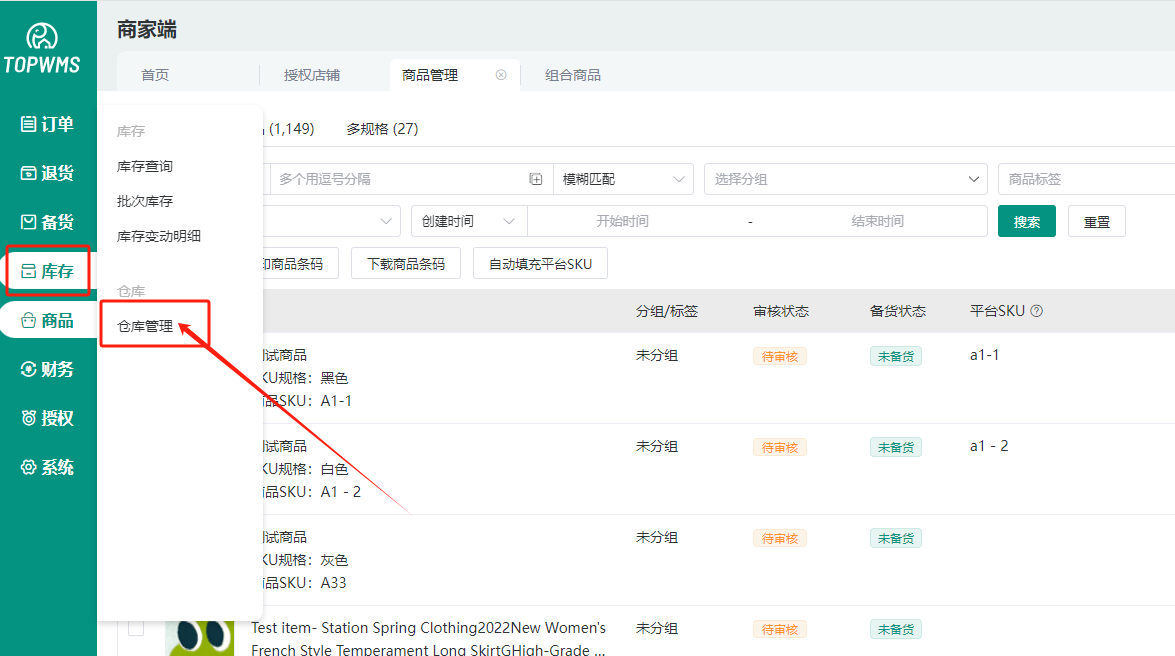
Task: Switch to the 商品管理 tab
Action: coord(429,75)
